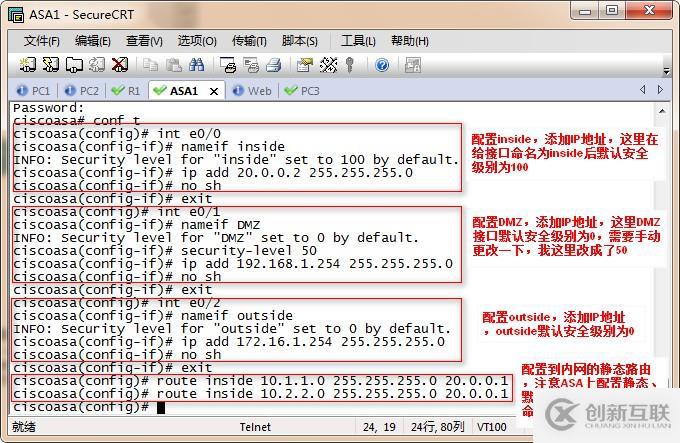Click the 'security-level 50' terminal line
Viewport: 680px width, 443px height.
tap(165, 251)
